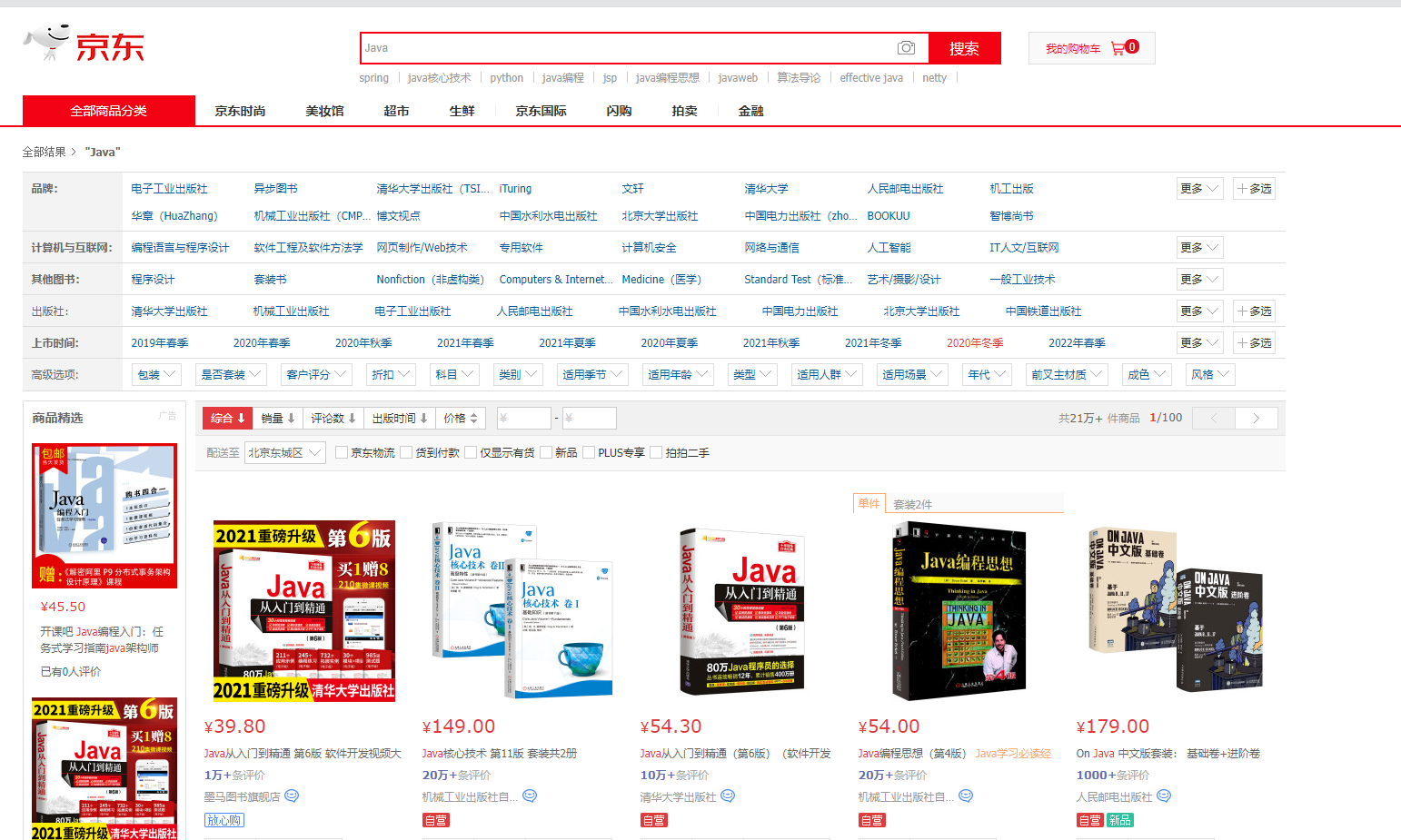The width and height of the screenshot is (1401, 840).
Task: Enable the 拍拍二手 checkbox
Action: (656, 452)
